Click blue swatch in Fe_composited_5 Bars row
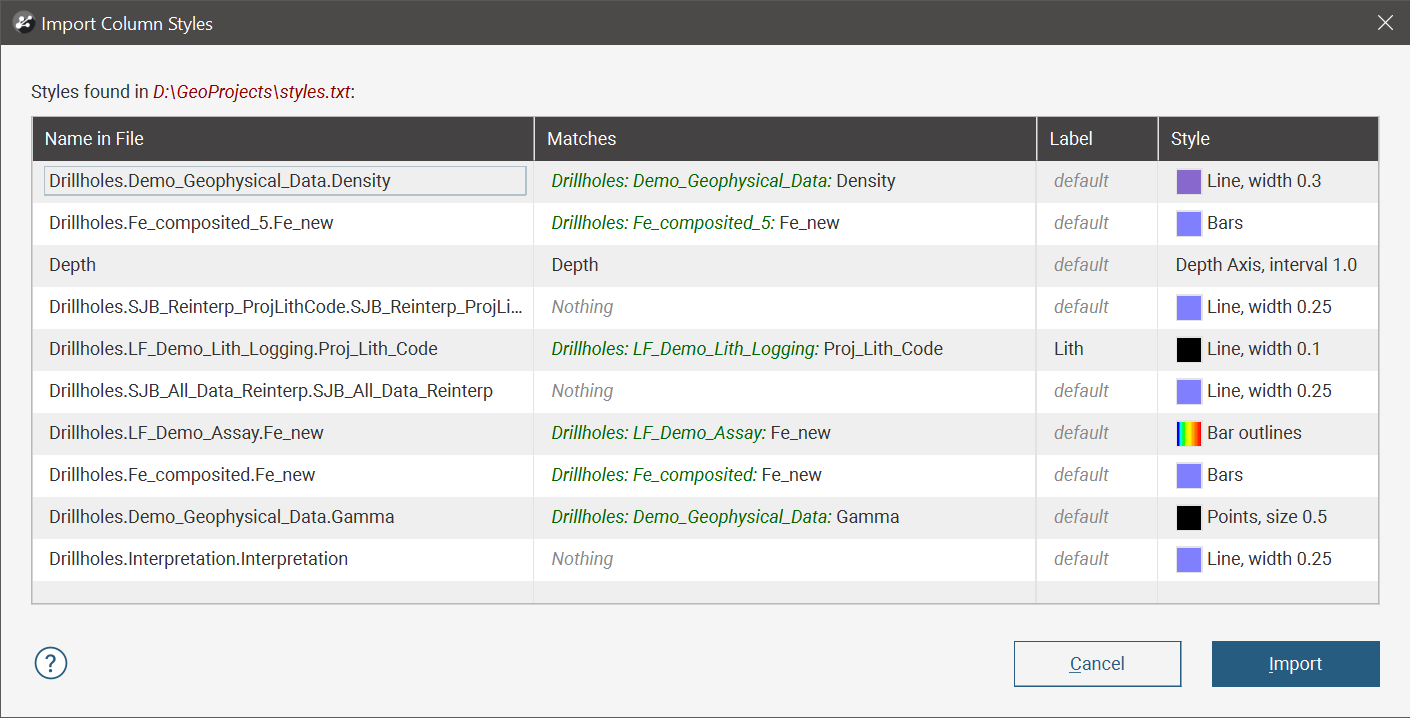Viewport: 1410px width, 718px height. point(1188,223)
